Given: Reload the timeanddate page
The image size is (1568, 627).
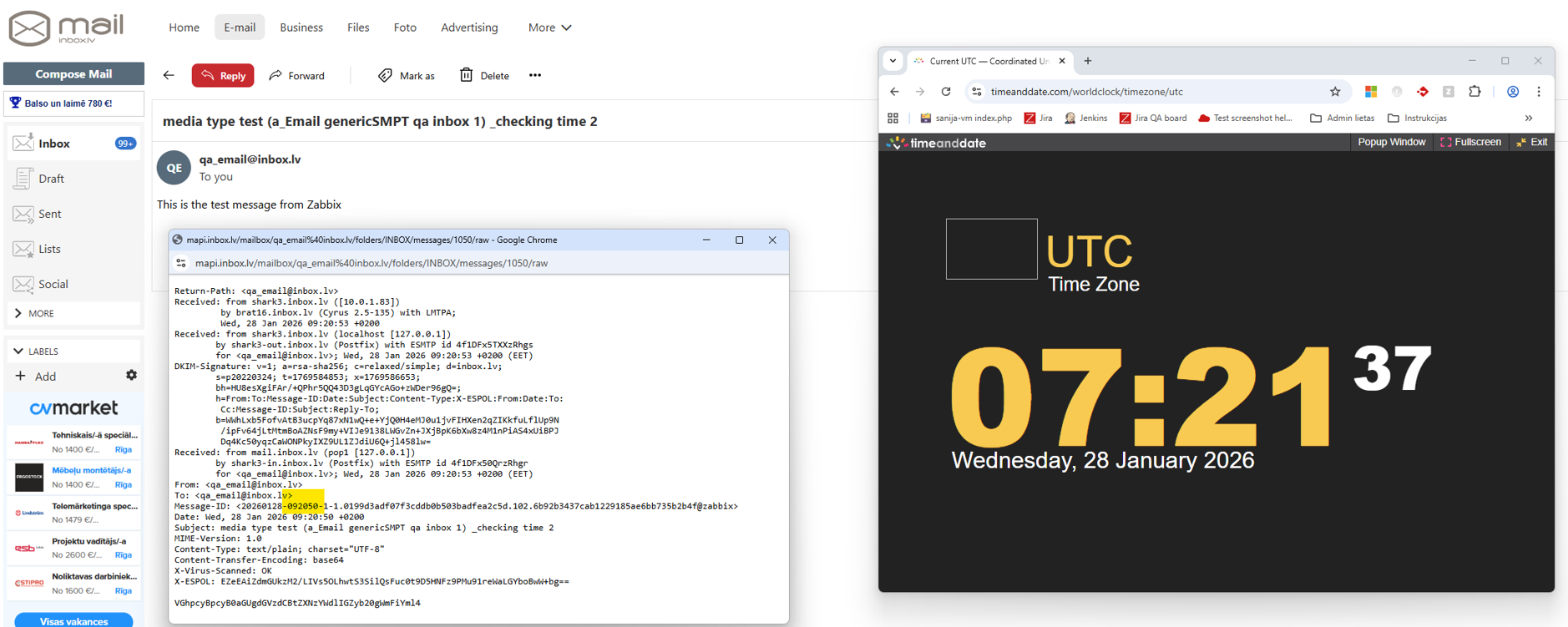Looking at the screenshot, I should 946,92.
